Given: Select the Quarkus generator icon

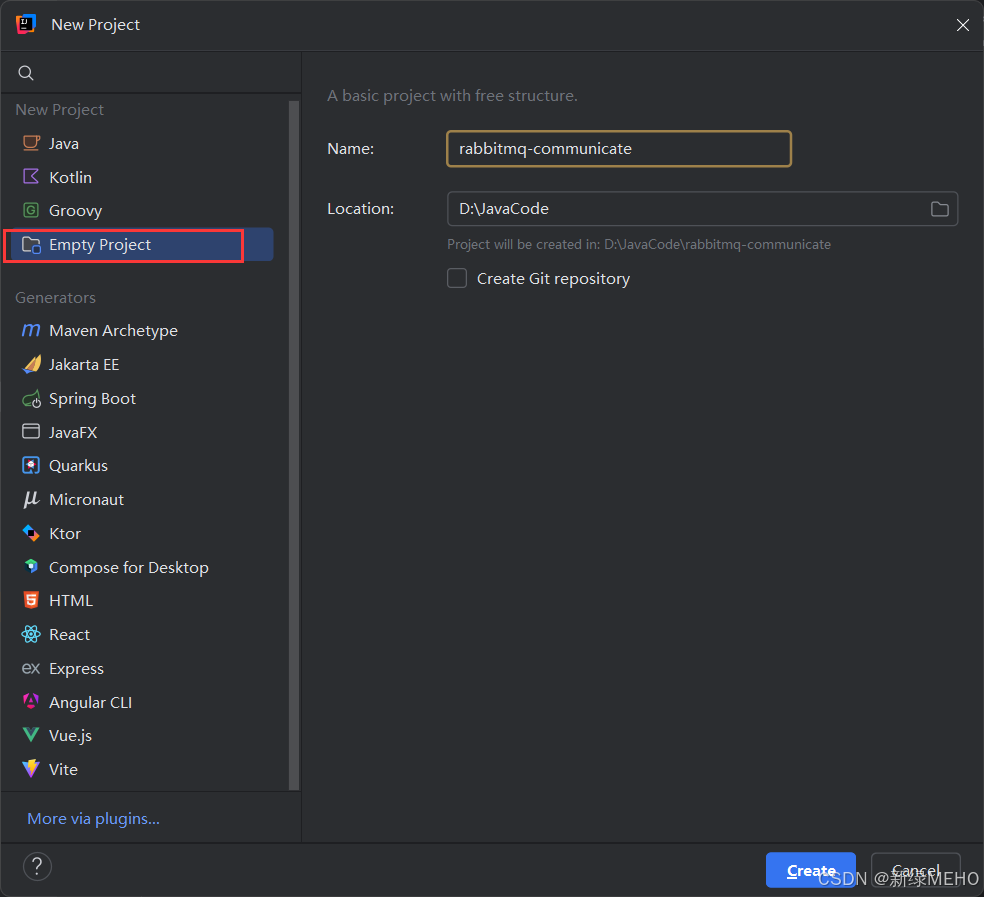Looking at the screenshot, I should [x=31, y=466].
